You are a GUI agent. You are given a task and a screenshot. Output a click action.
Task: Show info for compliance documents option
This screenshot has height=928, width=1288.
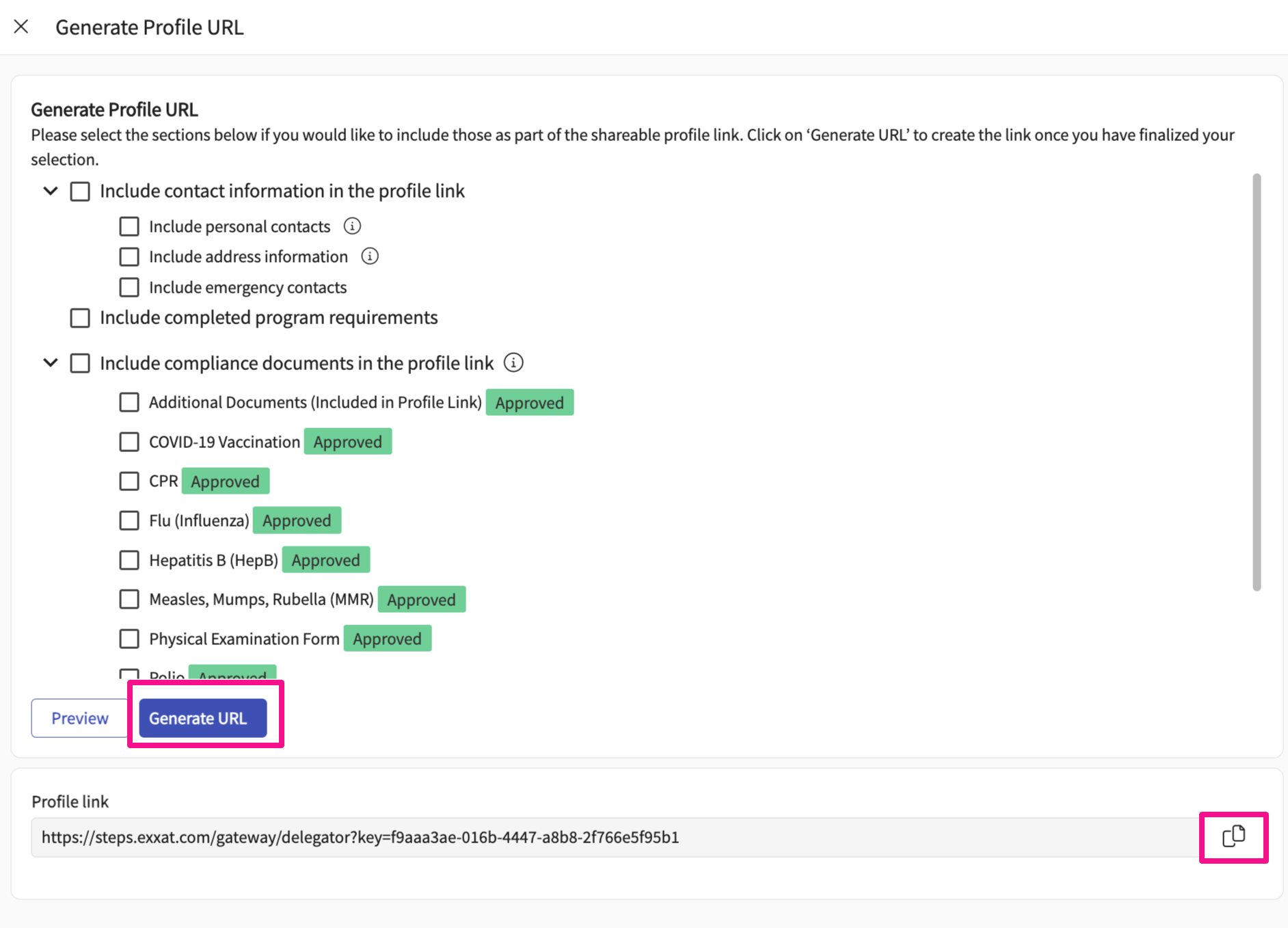(513, 363)
